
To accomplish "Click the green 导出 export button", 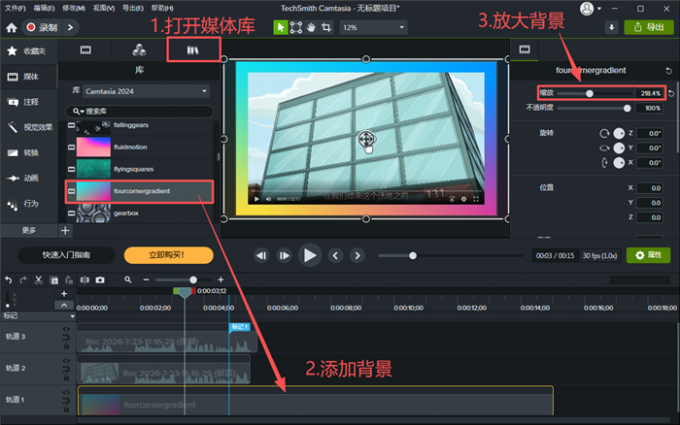I will click(649, 27).
